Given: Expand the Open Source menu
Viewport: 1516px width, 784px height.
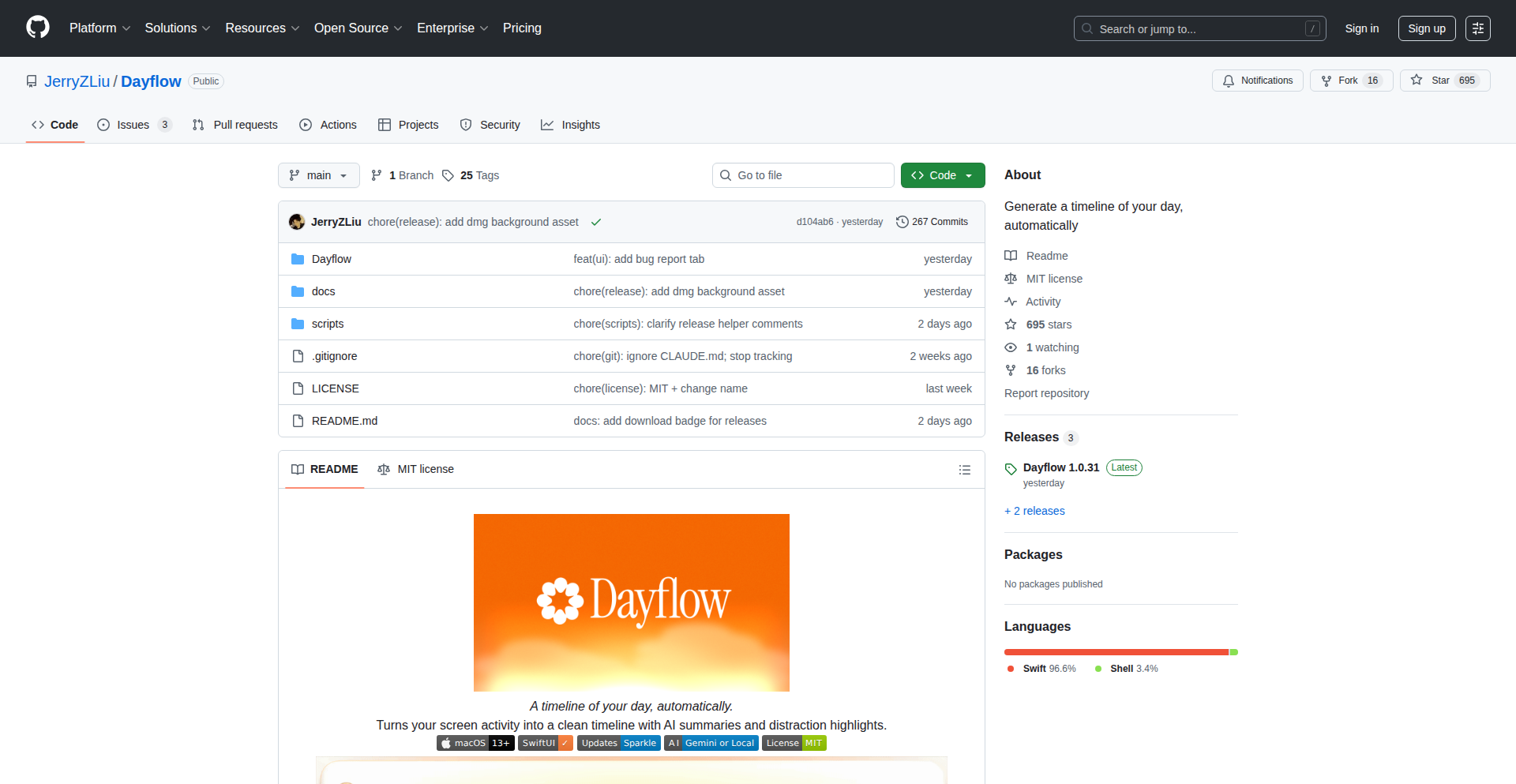Looking at the screenshot, I should click(x=358, y=28).
